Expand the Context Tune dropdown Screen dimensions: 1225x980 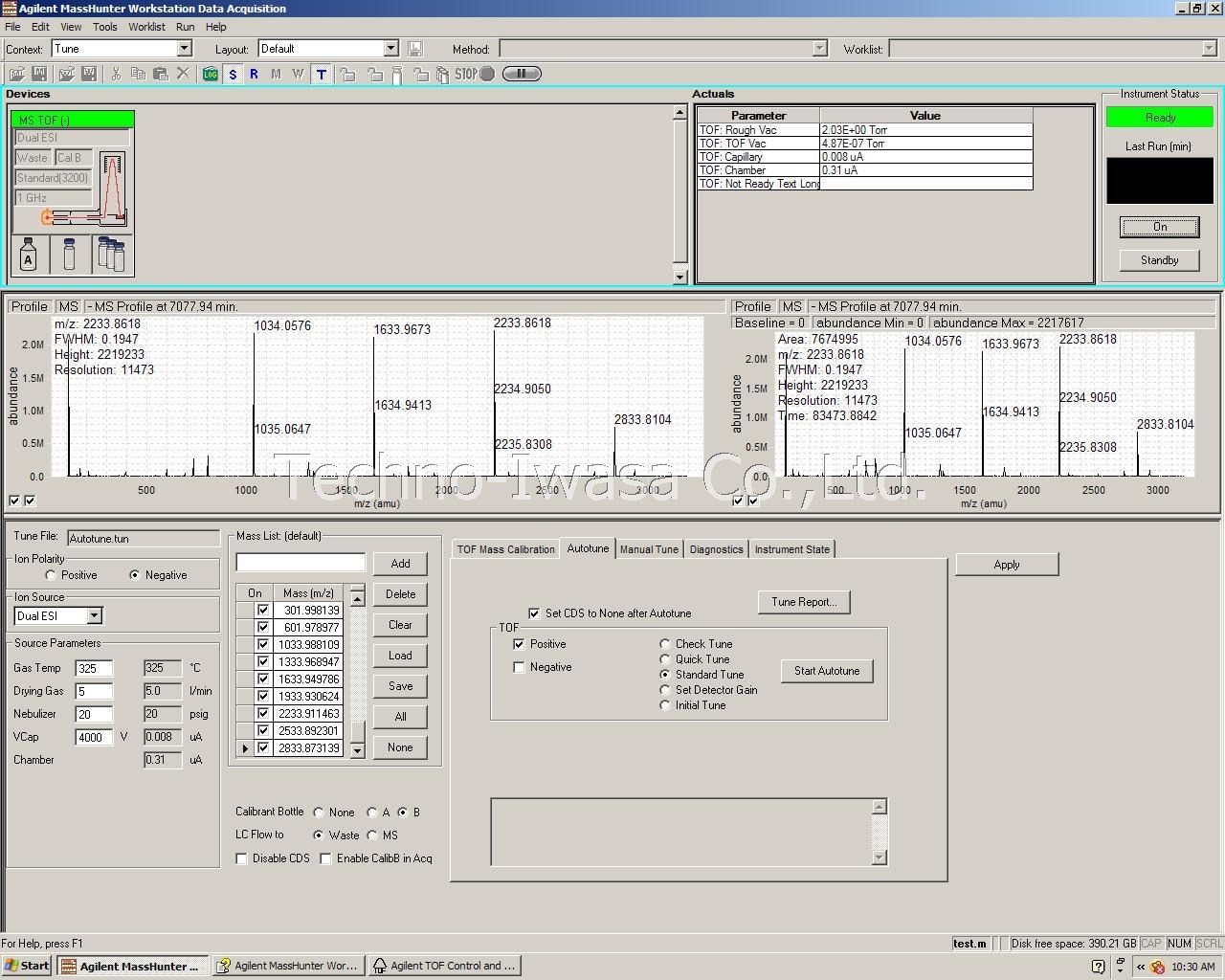[x=184, y=49]
